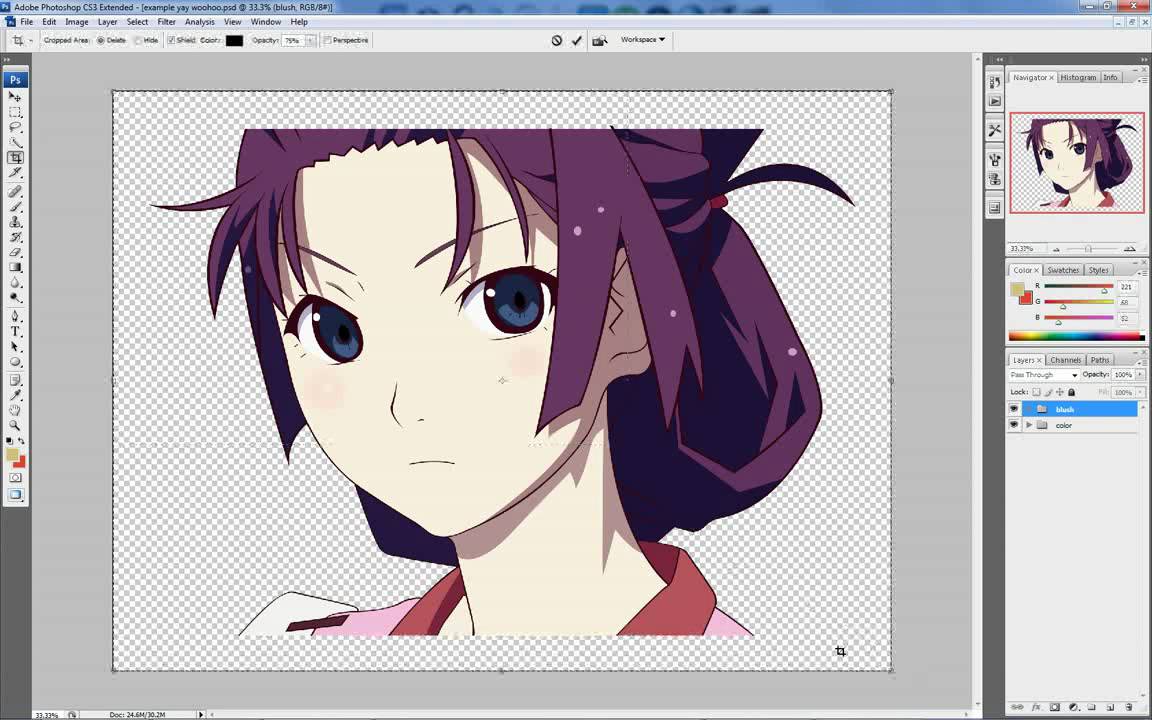Viewport: 1152px width, 720px height.
Task: Select the Notes tool
Action: (15, 381)
